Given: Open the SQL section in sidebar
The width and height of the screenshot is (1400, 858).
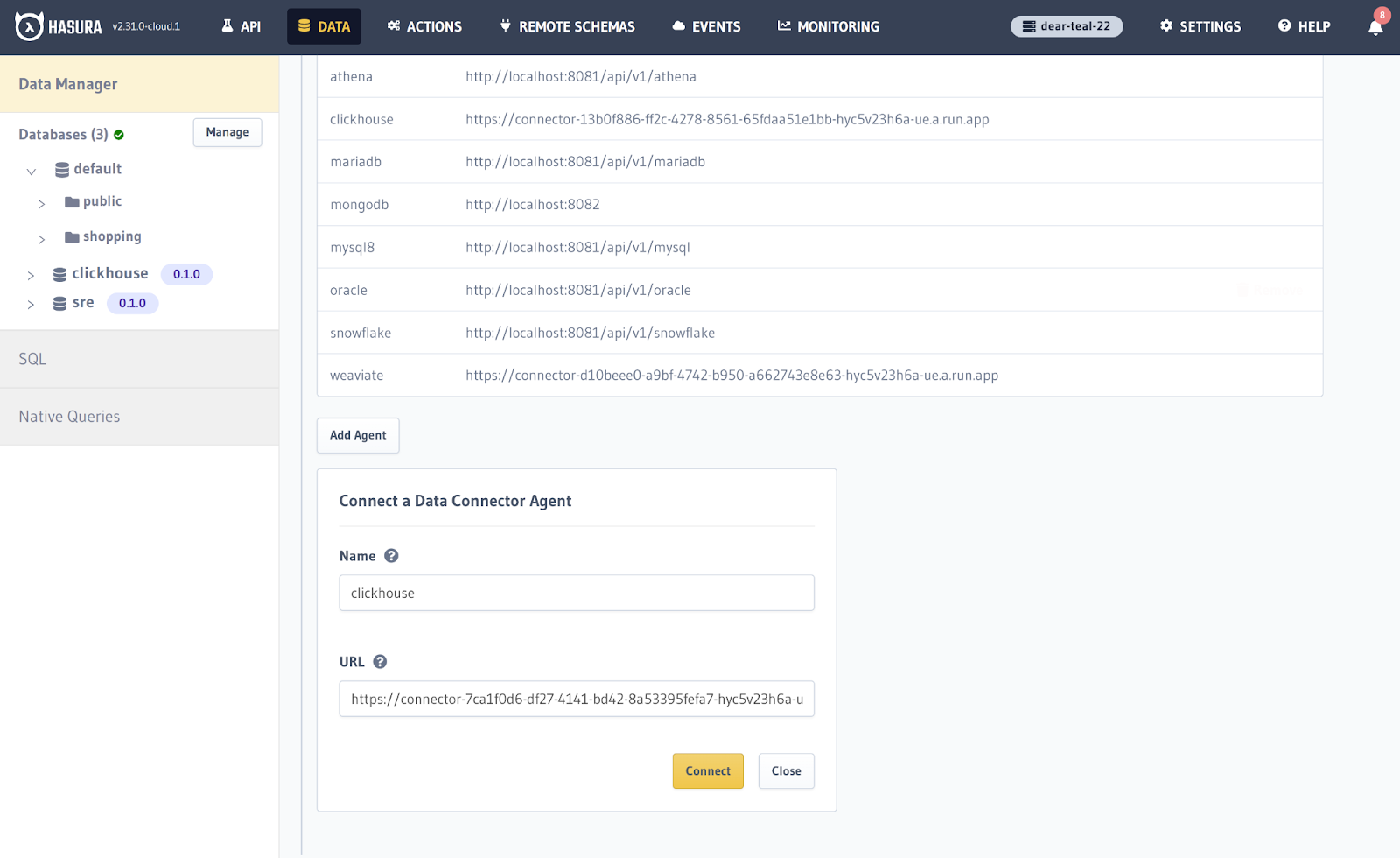Looking at the screenshot, I should pos(140,359).
